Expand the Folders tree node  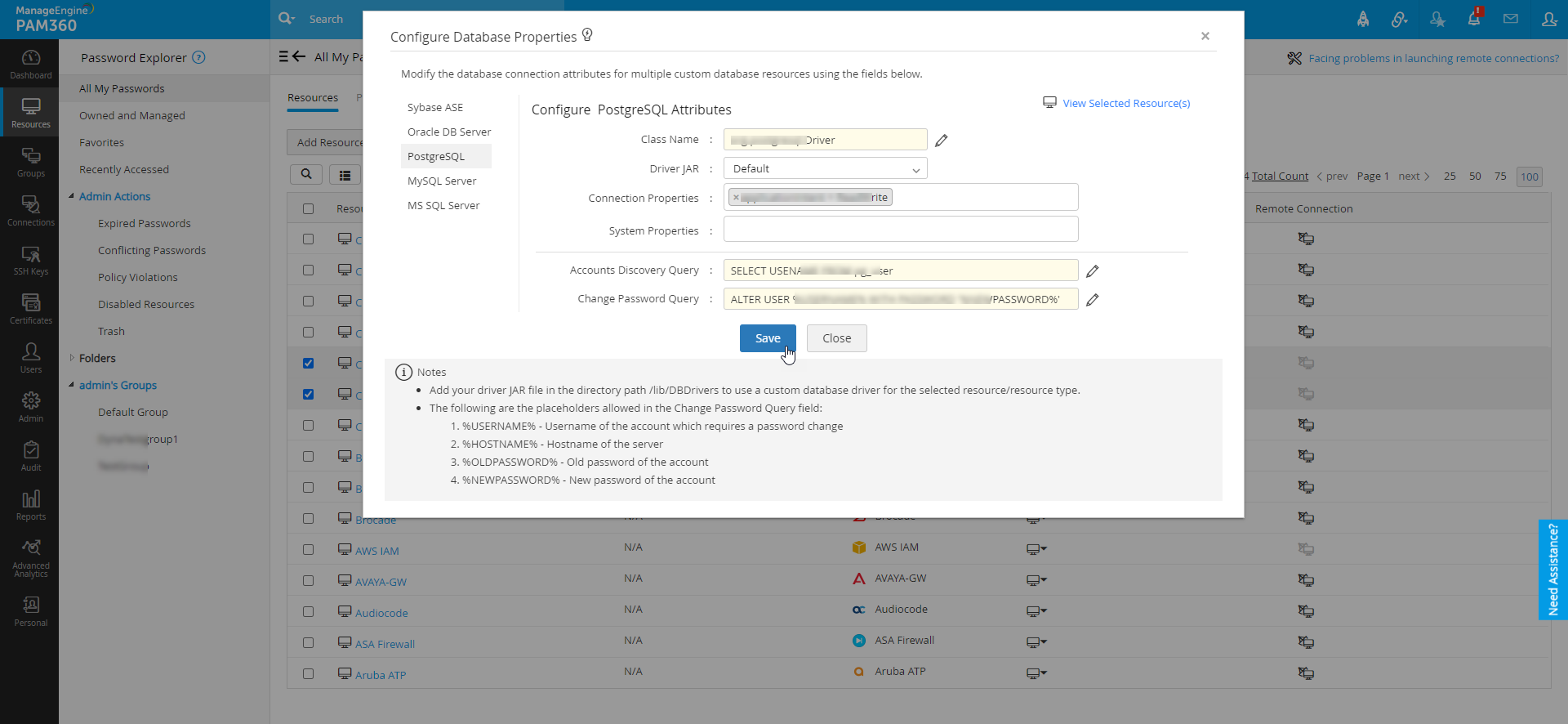[72, 358]
